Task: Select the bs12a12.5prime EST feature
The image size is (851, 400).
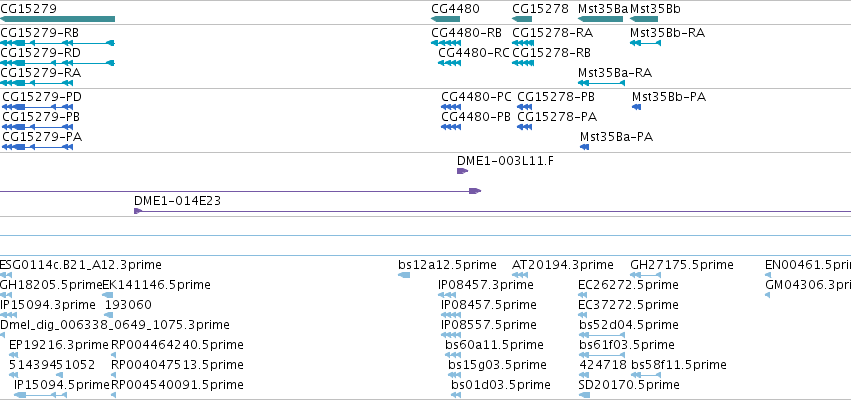Action: tap(404, 275)
